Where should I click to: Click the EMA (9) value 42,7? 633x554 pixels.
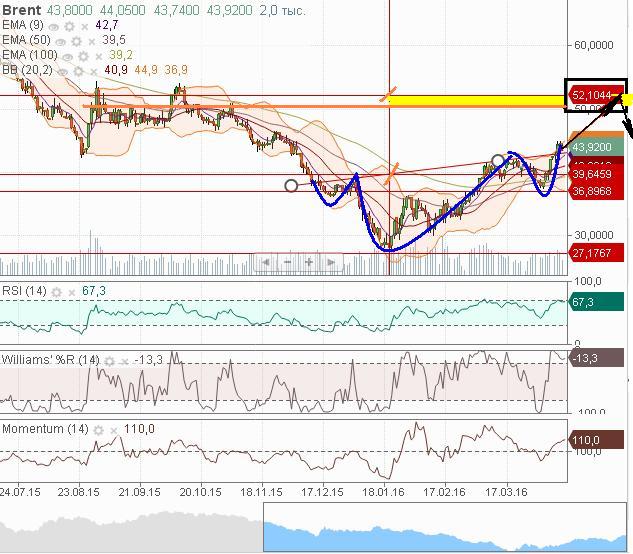pos(107,25)
